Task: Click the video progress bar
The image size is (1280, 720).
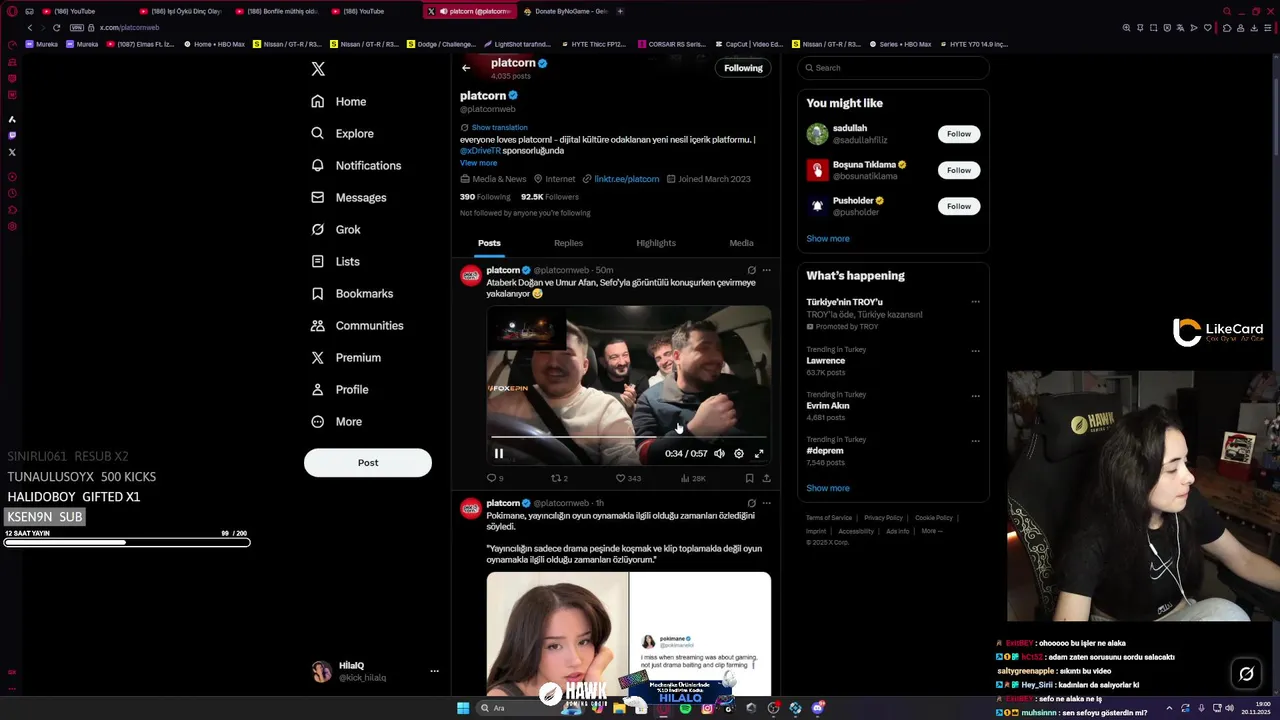Action: pyautogui.click(x=628, y=437)
